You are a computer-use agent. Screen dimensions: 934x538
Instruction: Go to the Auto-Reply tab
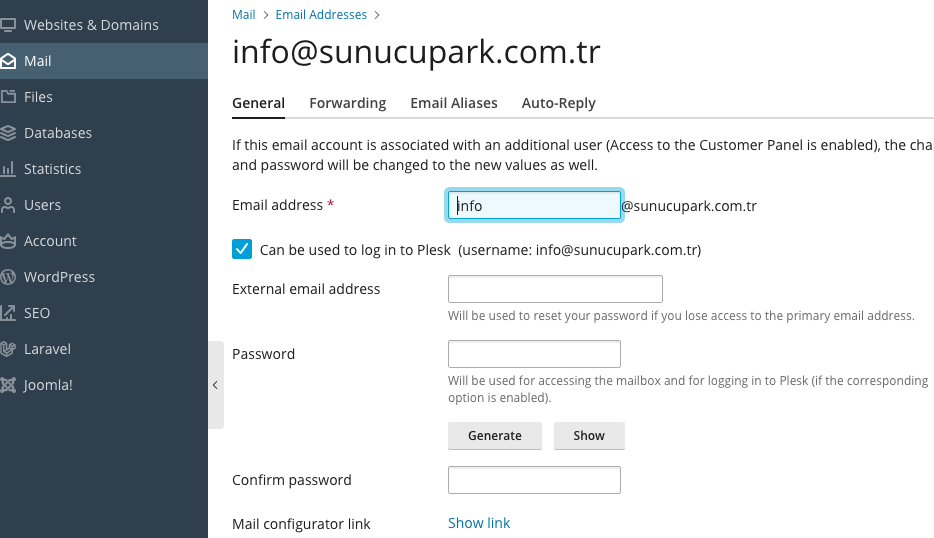click(x=558, y=103)
